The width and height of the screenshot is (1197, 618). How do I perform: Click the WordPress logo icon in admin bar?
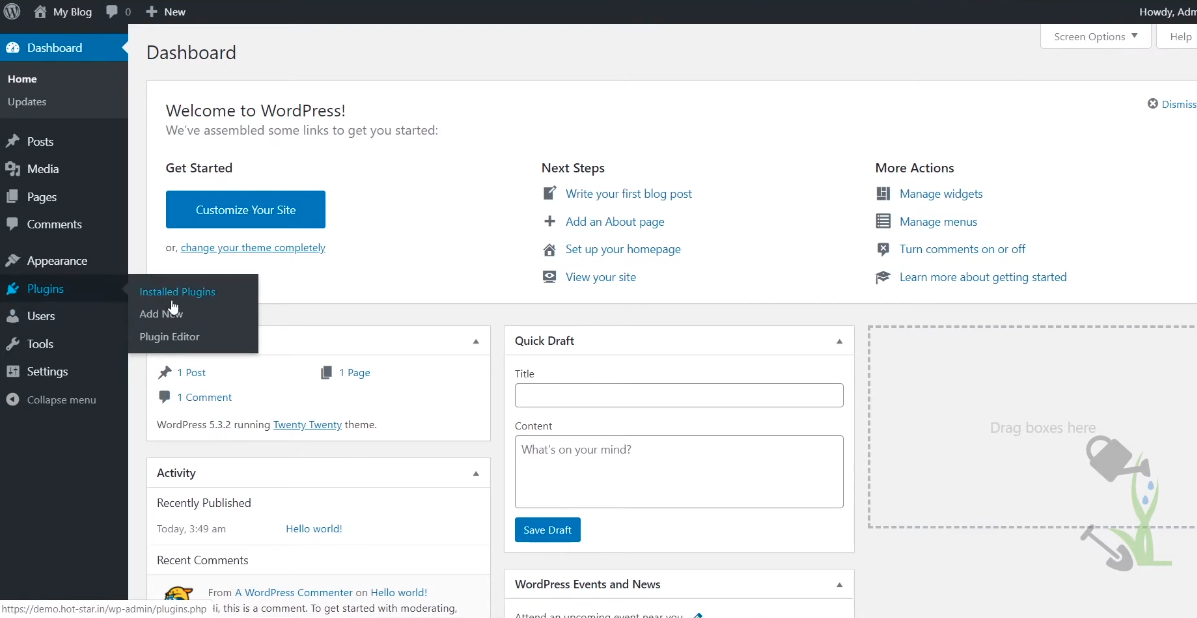(x=12, y=12)
